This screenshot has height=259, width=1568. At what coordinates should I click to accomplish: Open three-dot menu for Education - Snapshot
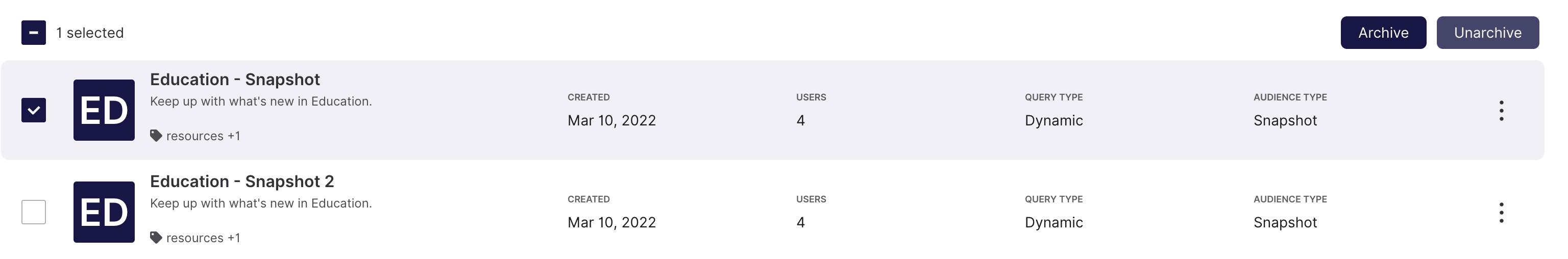1501,111
